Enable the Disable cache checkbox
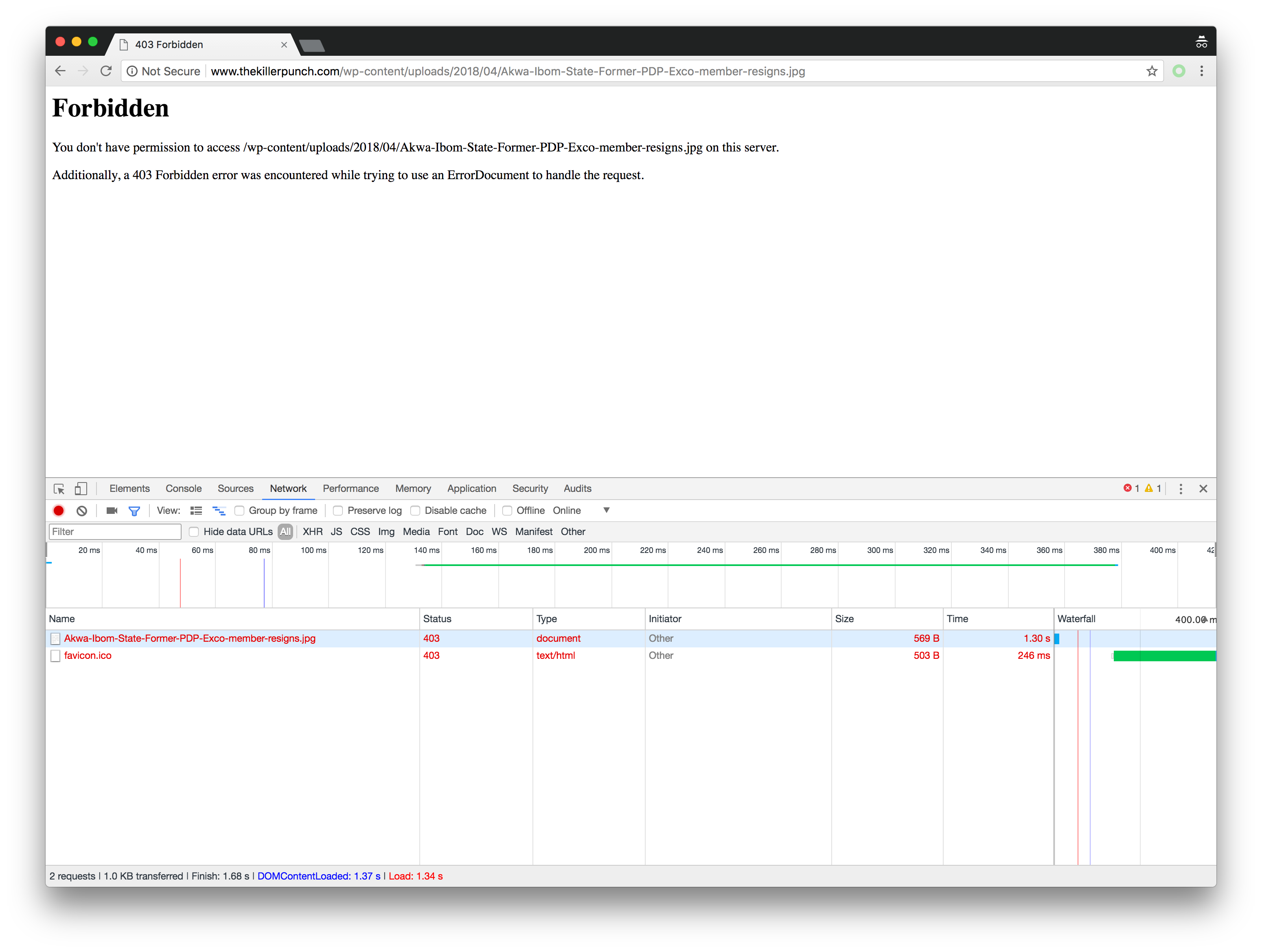 tap(415, 510)
